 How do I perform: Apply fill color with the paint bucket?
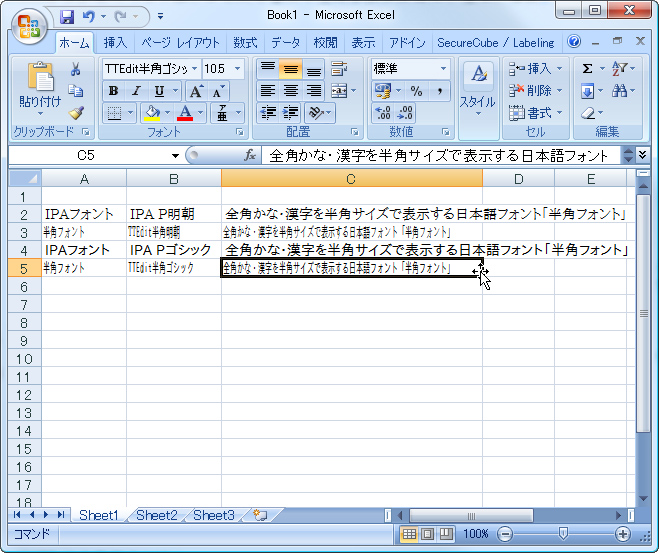pyautogui.click(x=152, y=113)
